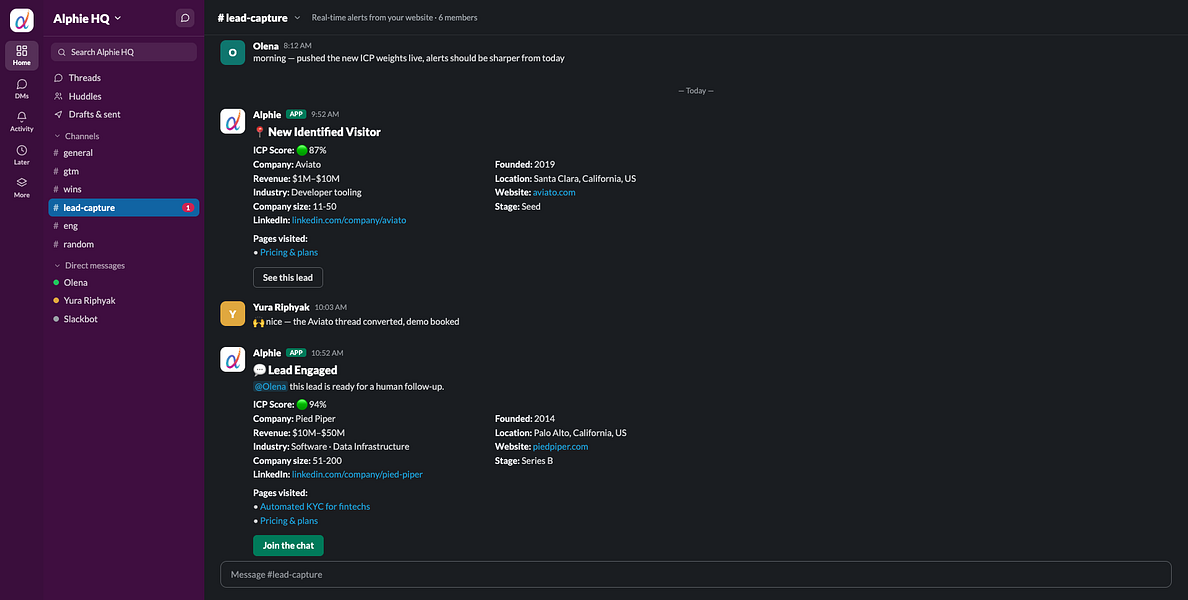Open the aviato.com website link

click(x=554, y=192)
